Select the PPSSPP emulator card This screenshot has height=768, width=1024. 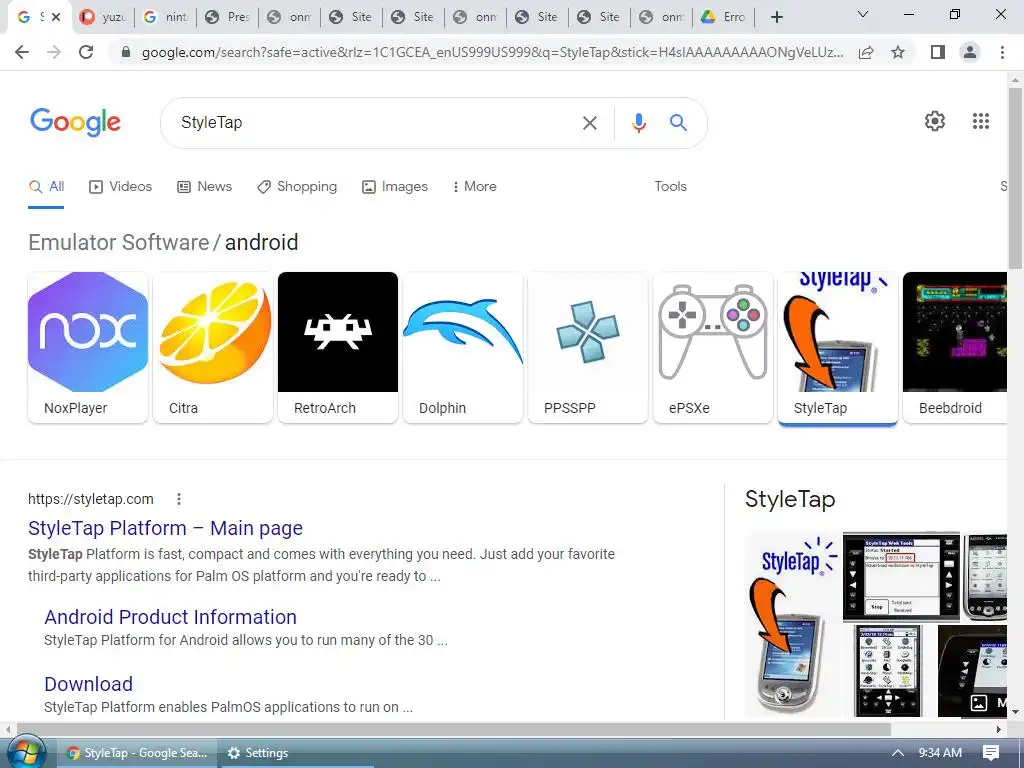click(588, 347)
